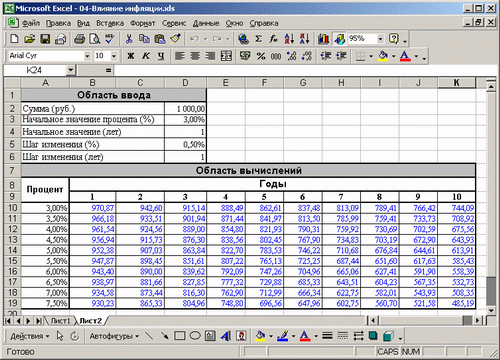Image resolution: width=500 pixels, height=360 pixels.
Task: Open the Действия dropdown
Action: pos(30,336)
